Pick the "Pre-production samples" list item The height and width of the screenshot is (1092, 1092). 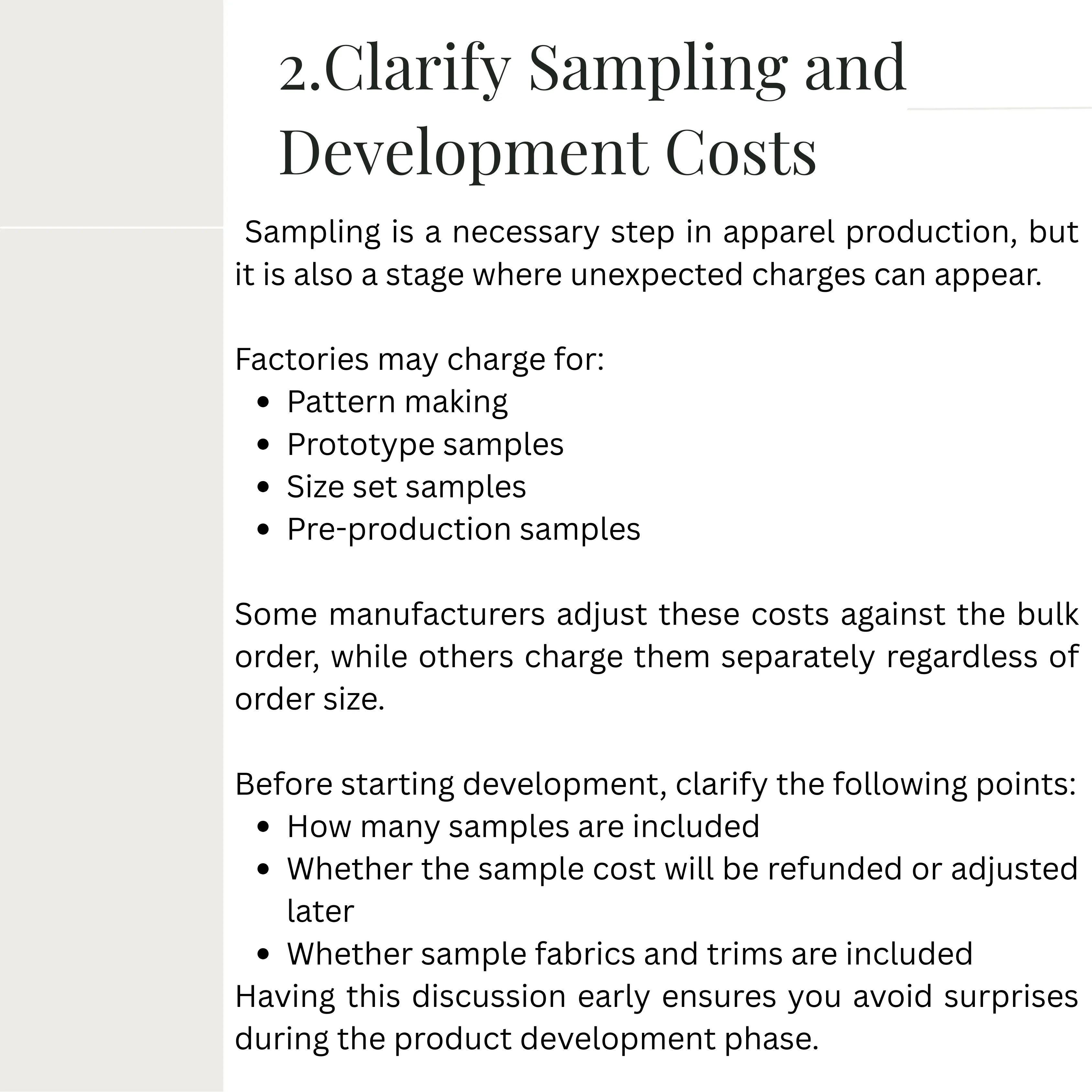[463, 529]
